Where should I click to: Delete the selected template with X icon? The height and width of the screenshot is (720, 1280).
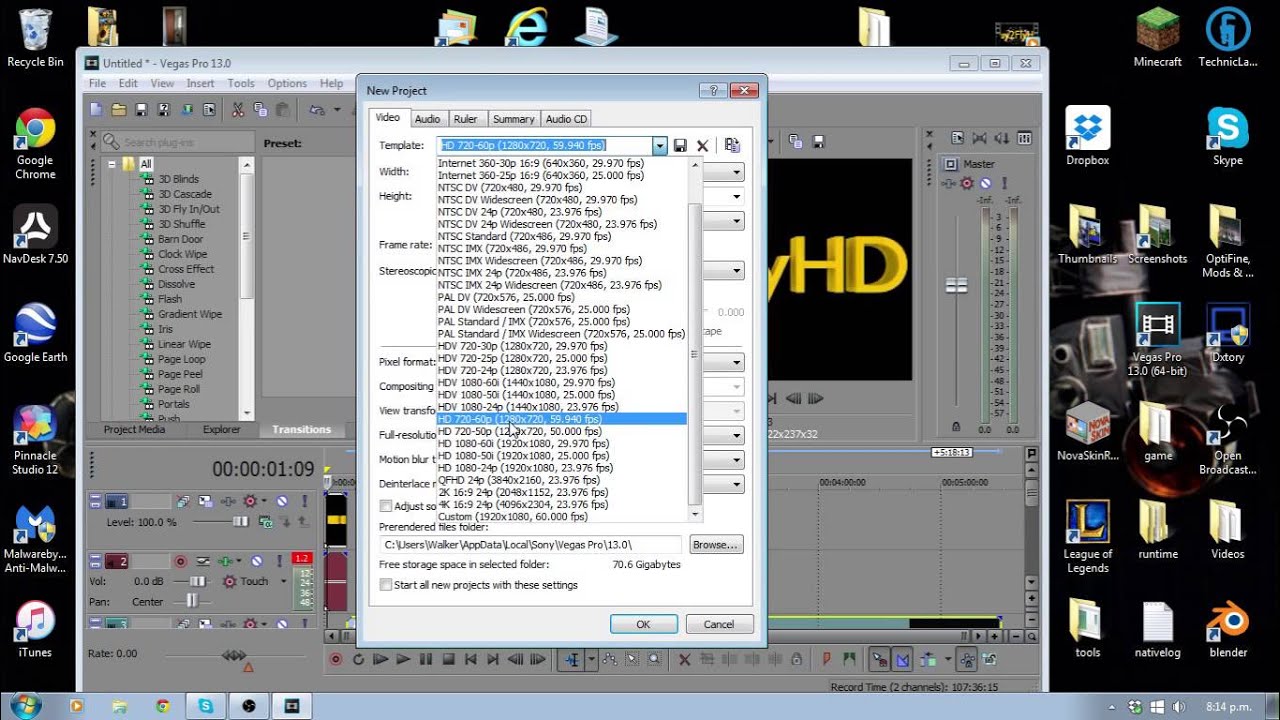coord(702,146)
